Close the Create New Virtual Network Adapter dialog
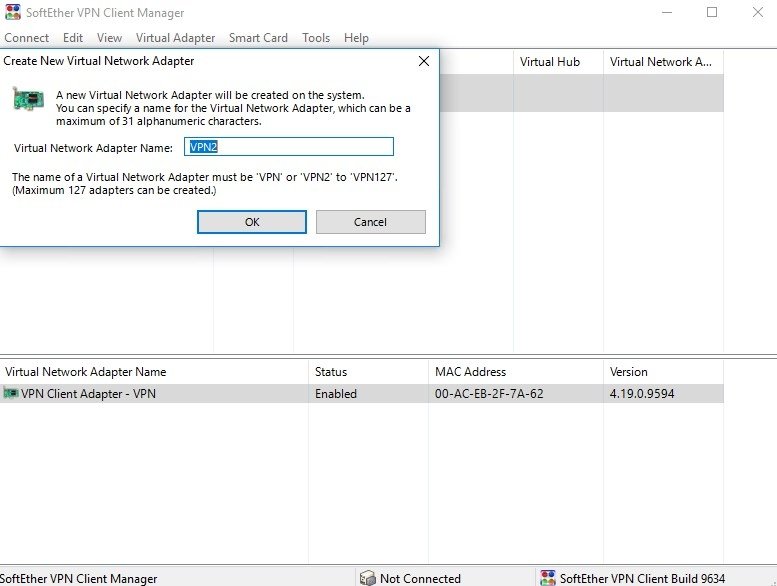The image size is (777, 586). click(x=424, y=61)
